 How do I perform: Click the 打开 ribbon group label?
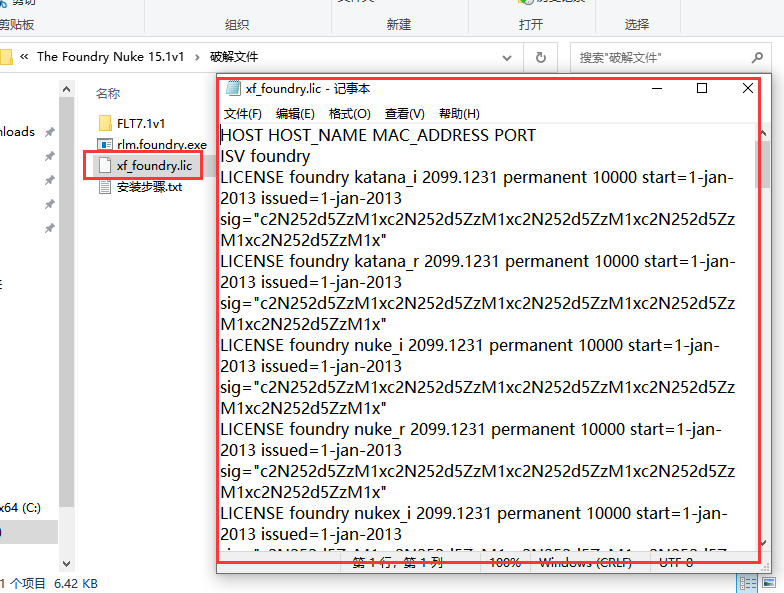(x=531, y=24)
